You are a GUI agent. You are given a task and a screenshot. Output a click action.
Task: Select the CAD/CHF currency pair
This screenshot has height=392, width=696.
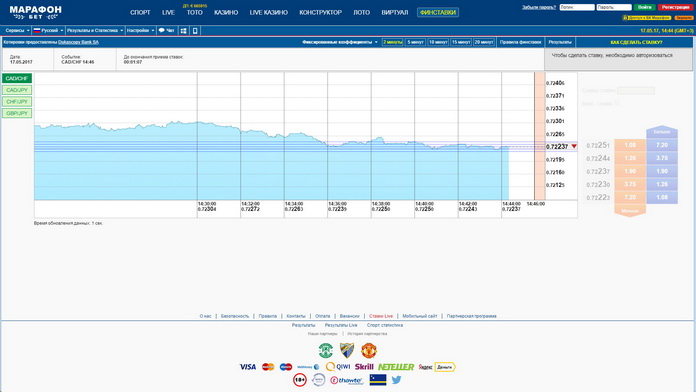click(17, 79)
